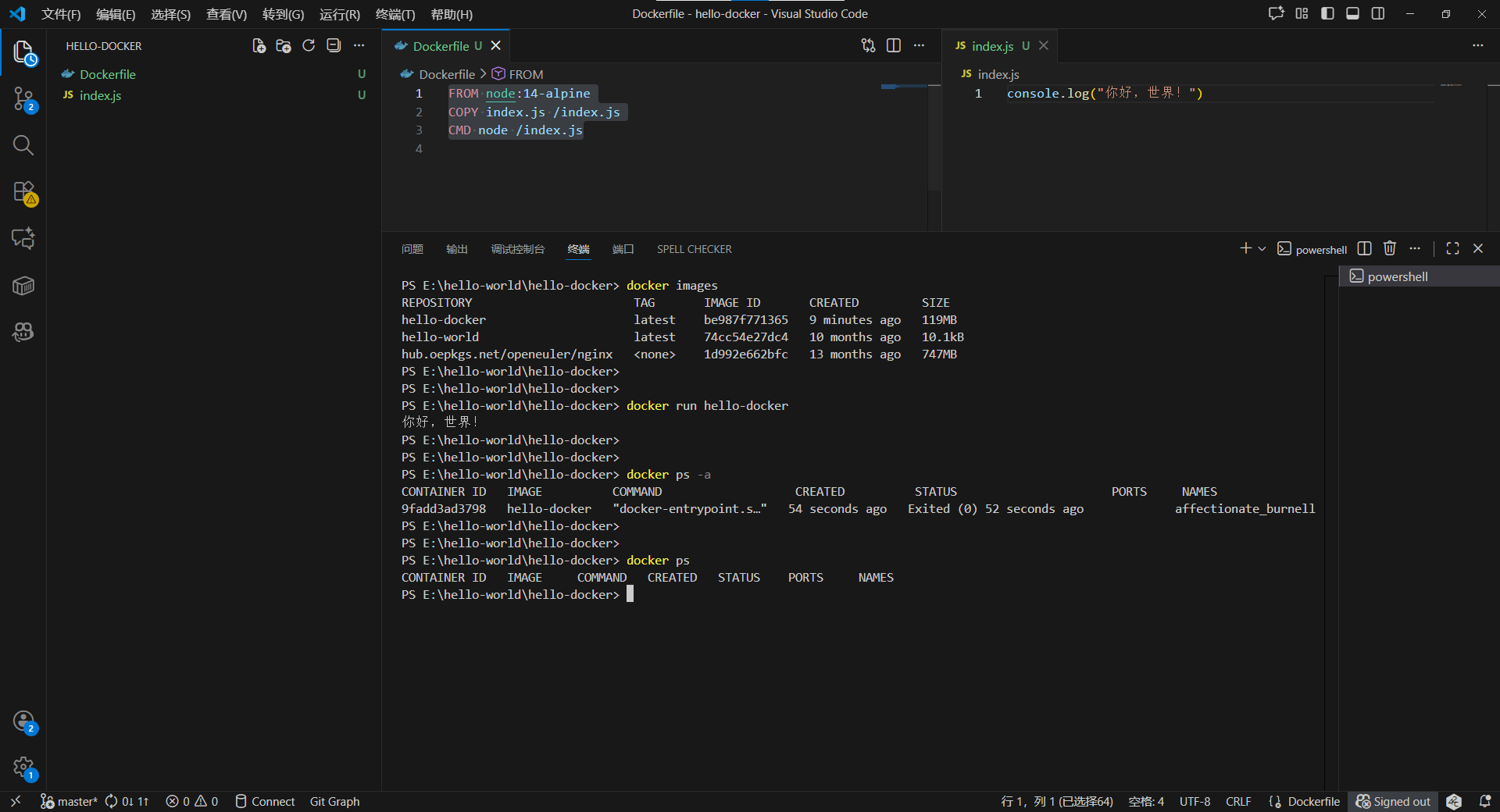This screenshot has width=1500, height=812.
Task: Split the powershell terminal
Action: click(1365, 248)
